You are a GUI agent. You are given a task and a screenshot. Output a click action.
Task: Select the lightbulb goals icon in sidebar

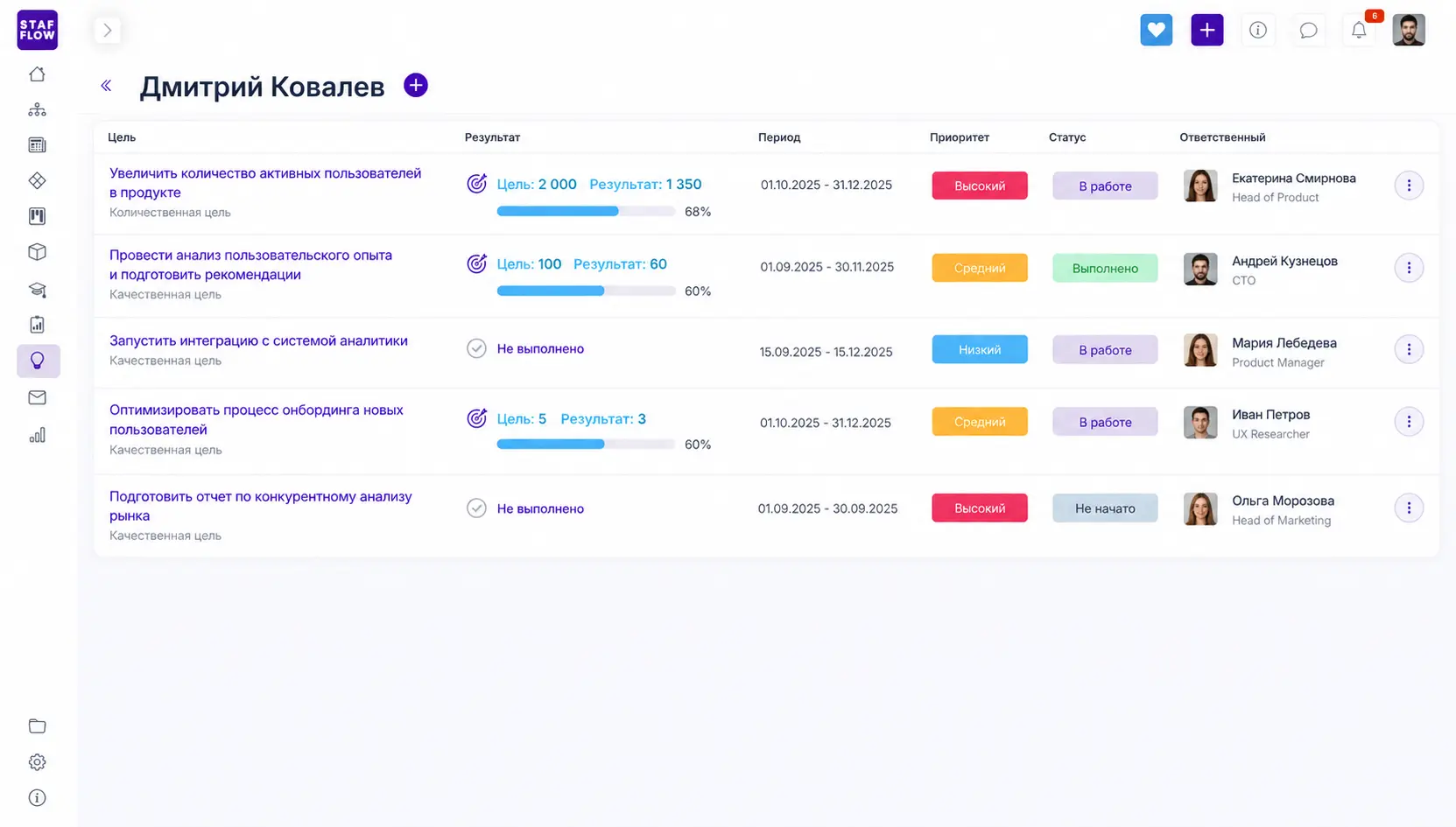38,361
